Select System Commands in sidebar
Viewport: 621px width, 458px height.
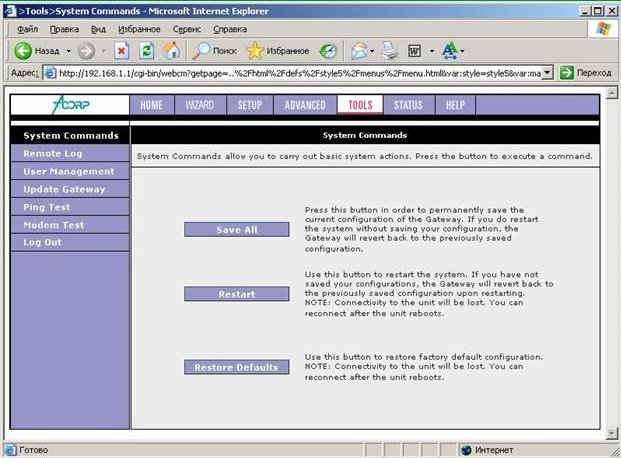coord(70,135)
